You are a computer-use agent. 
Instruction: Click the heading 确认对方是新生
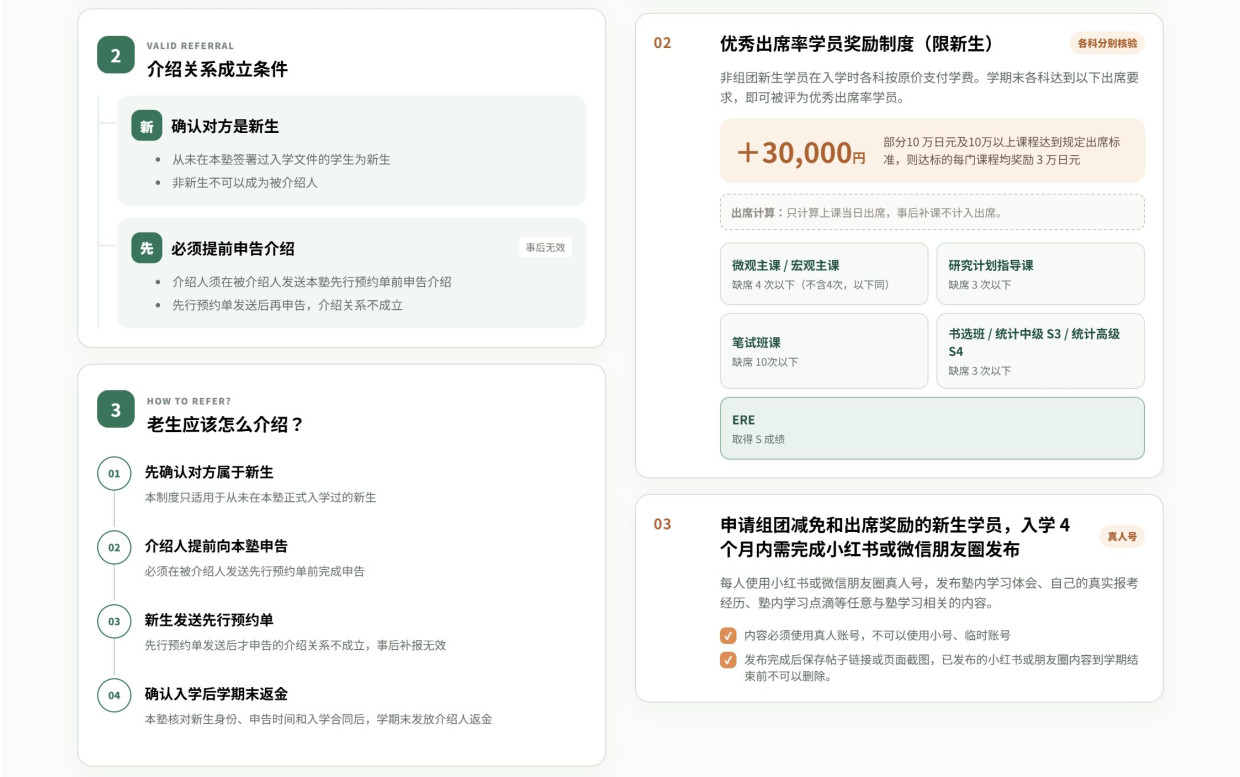coord(225,126)
